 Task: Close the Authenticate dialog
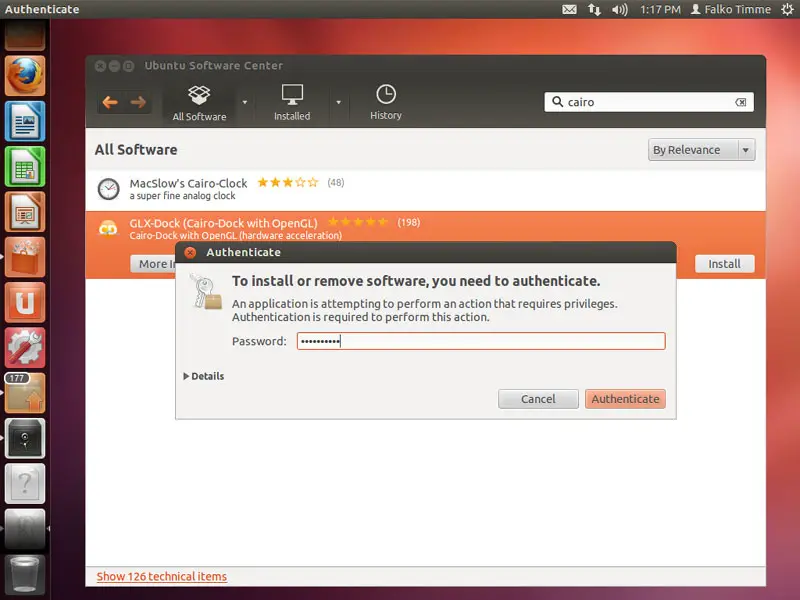point(190,253)
